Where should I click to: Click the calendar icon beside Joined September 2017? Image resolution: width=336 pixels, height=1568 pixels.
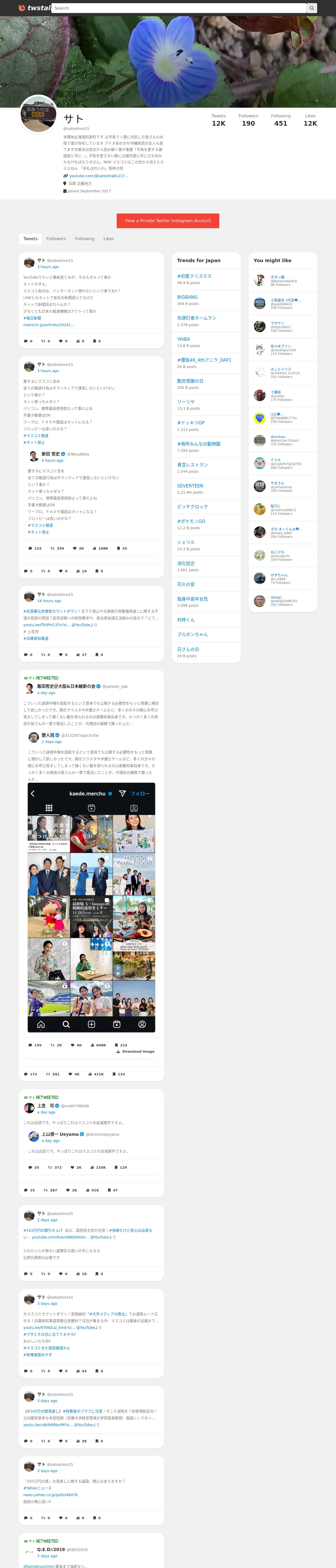[65, 191]
